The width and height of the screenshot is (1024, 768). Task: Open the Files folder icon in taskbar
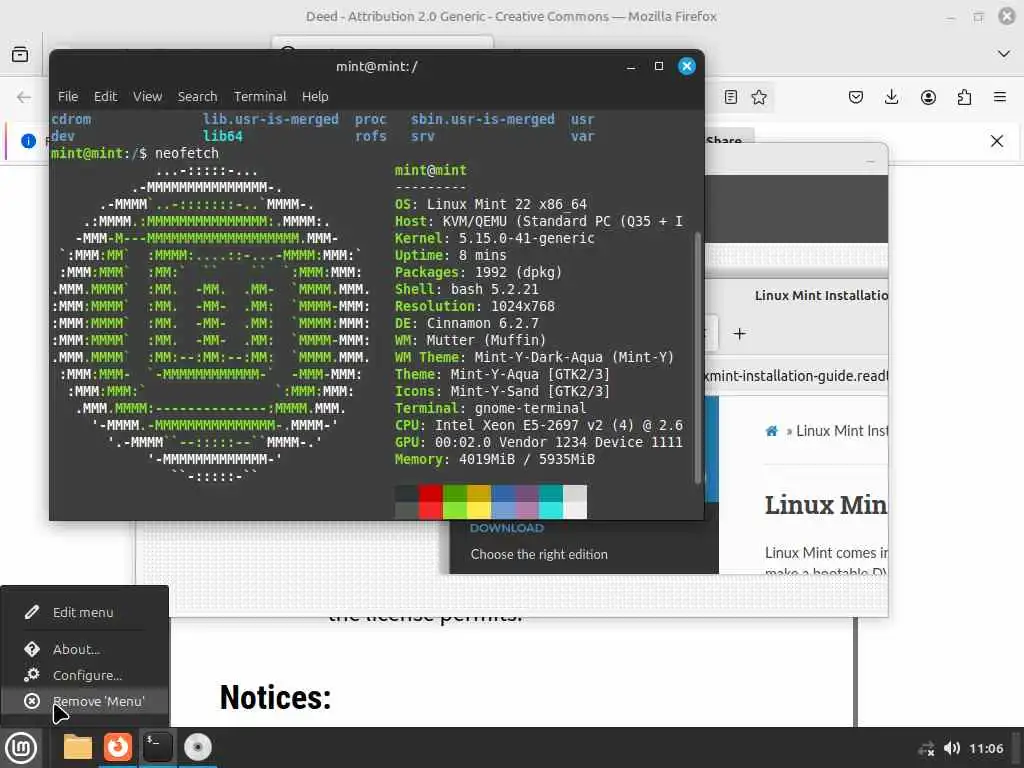[77, 747]
